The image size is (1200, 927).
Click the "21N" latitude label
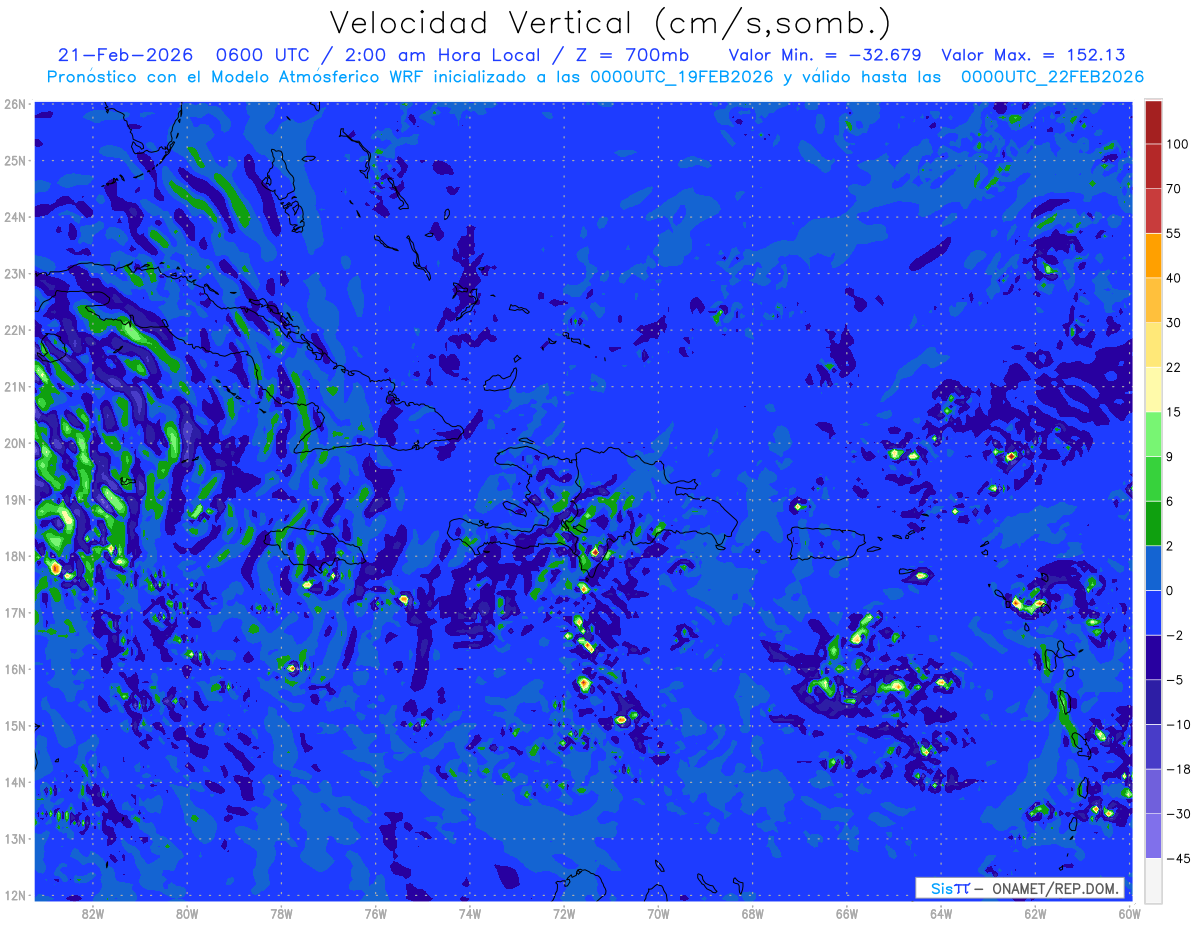tap(15, 386)
